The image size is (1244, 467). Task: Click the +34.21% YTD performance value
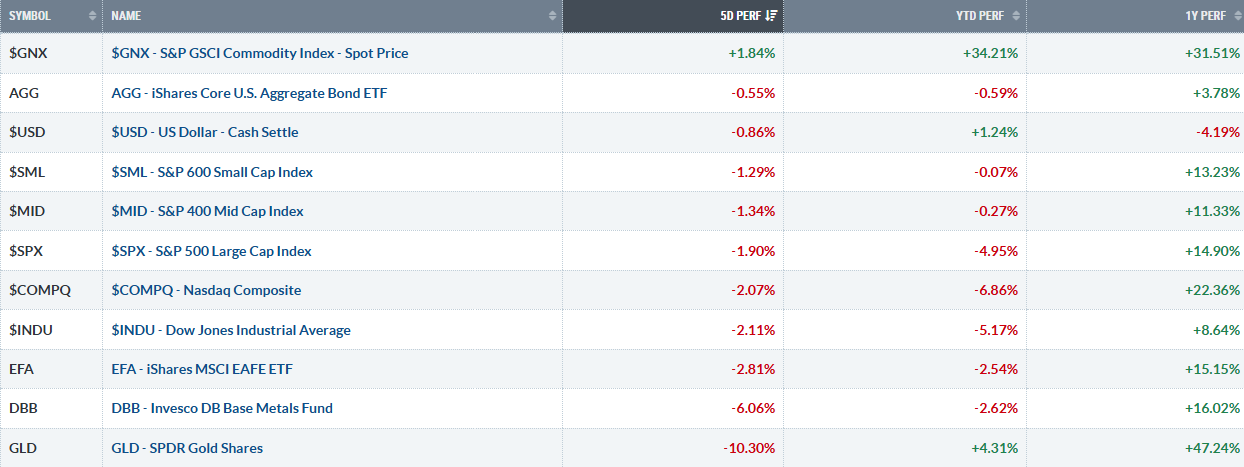coord(988,53)
